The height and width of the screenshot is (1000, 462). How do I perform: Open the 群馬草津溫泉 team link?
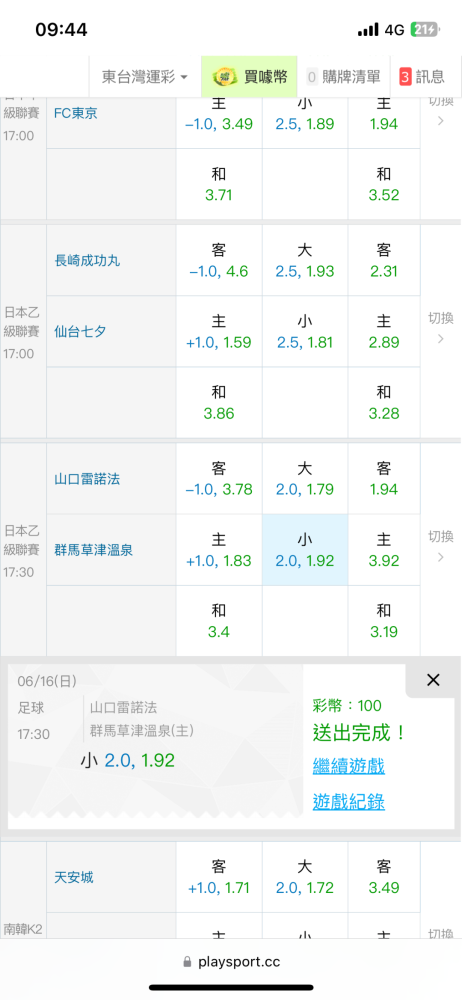point(94,550)
